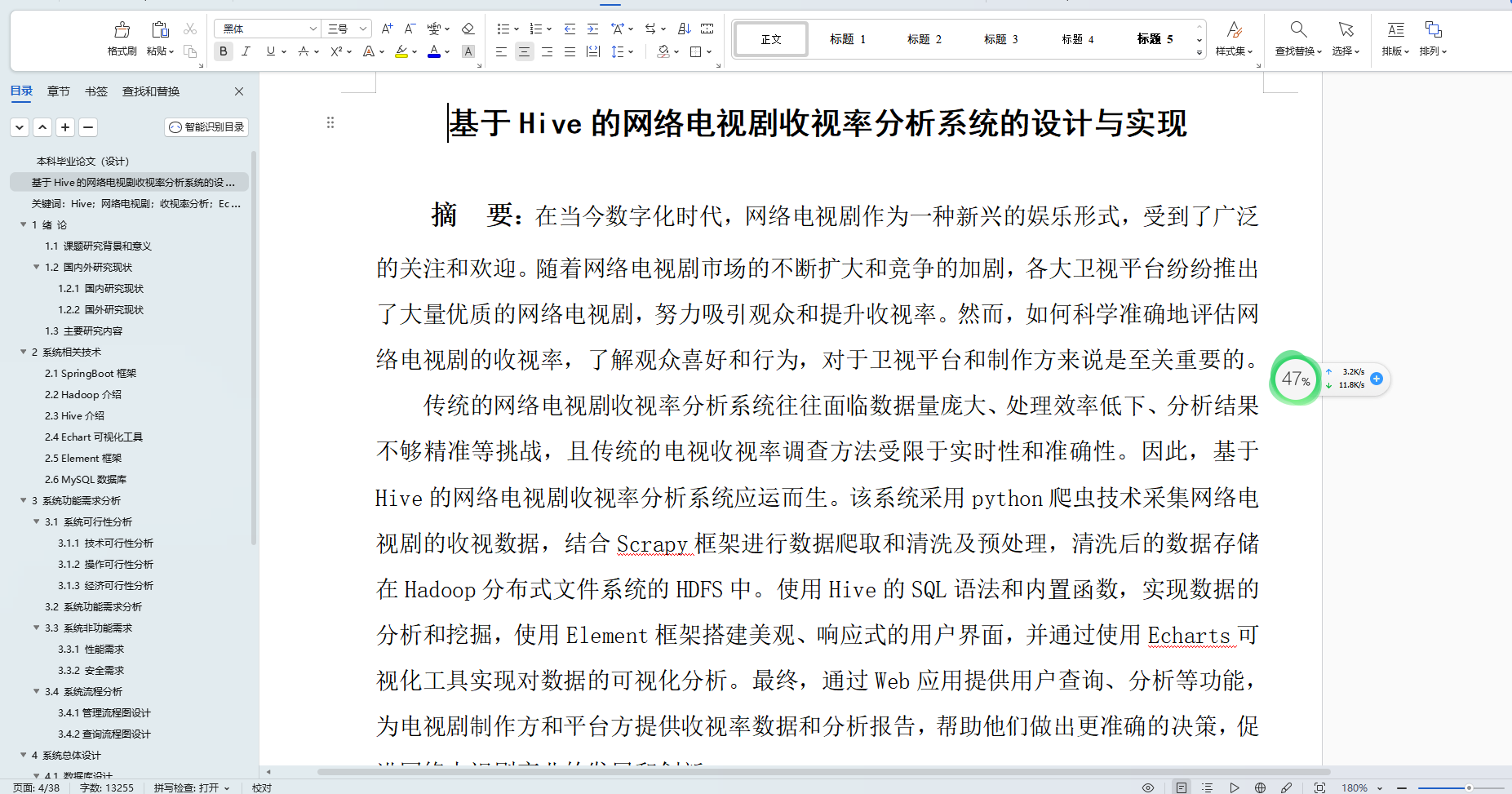
Task: Toggle Bold formatting
Action: [223, 51]
